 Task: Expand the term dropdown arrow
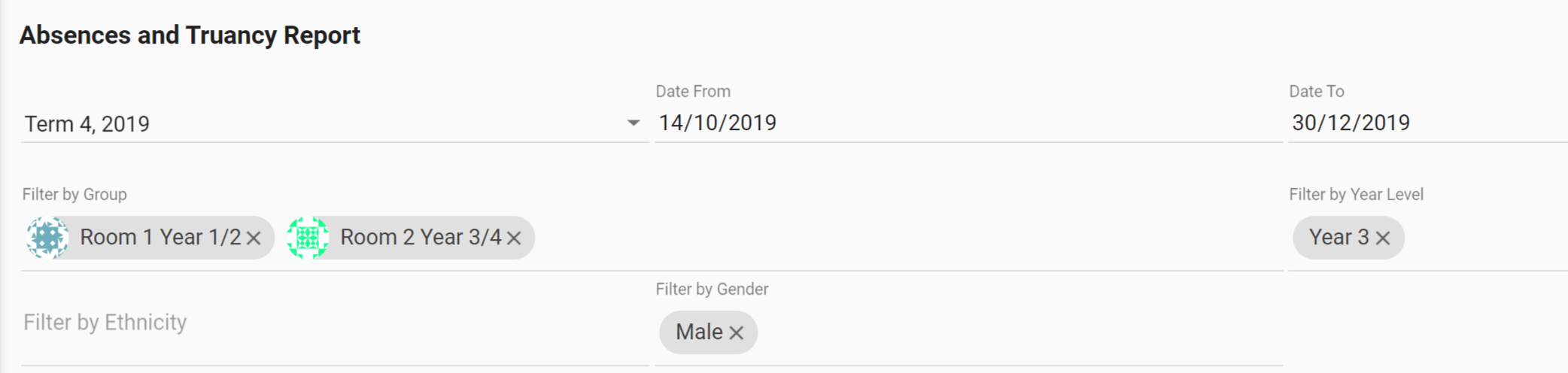[634, 123]
